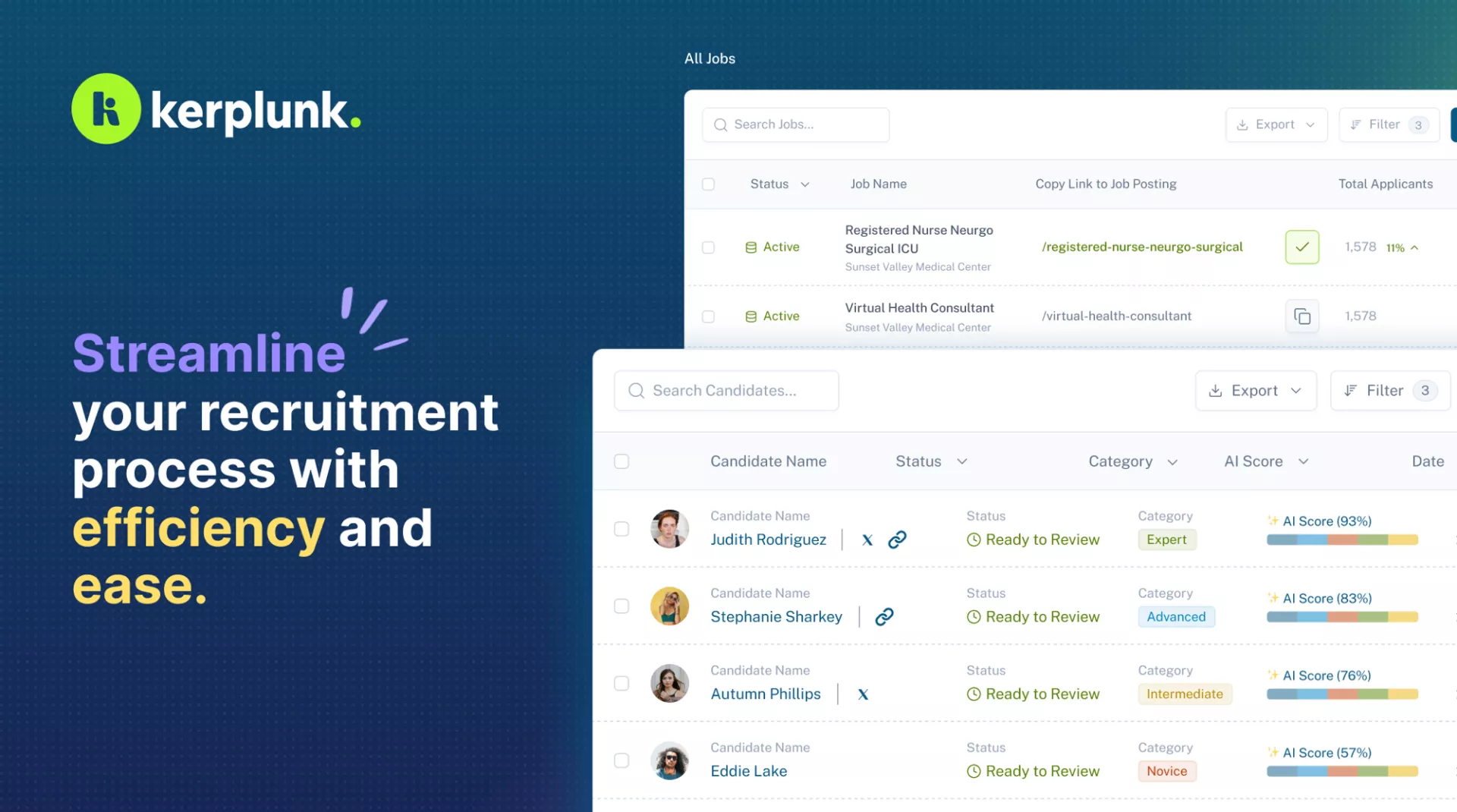Click the kerplunk logo icon
Screen dimensions: 1457x812
(106, 109)
